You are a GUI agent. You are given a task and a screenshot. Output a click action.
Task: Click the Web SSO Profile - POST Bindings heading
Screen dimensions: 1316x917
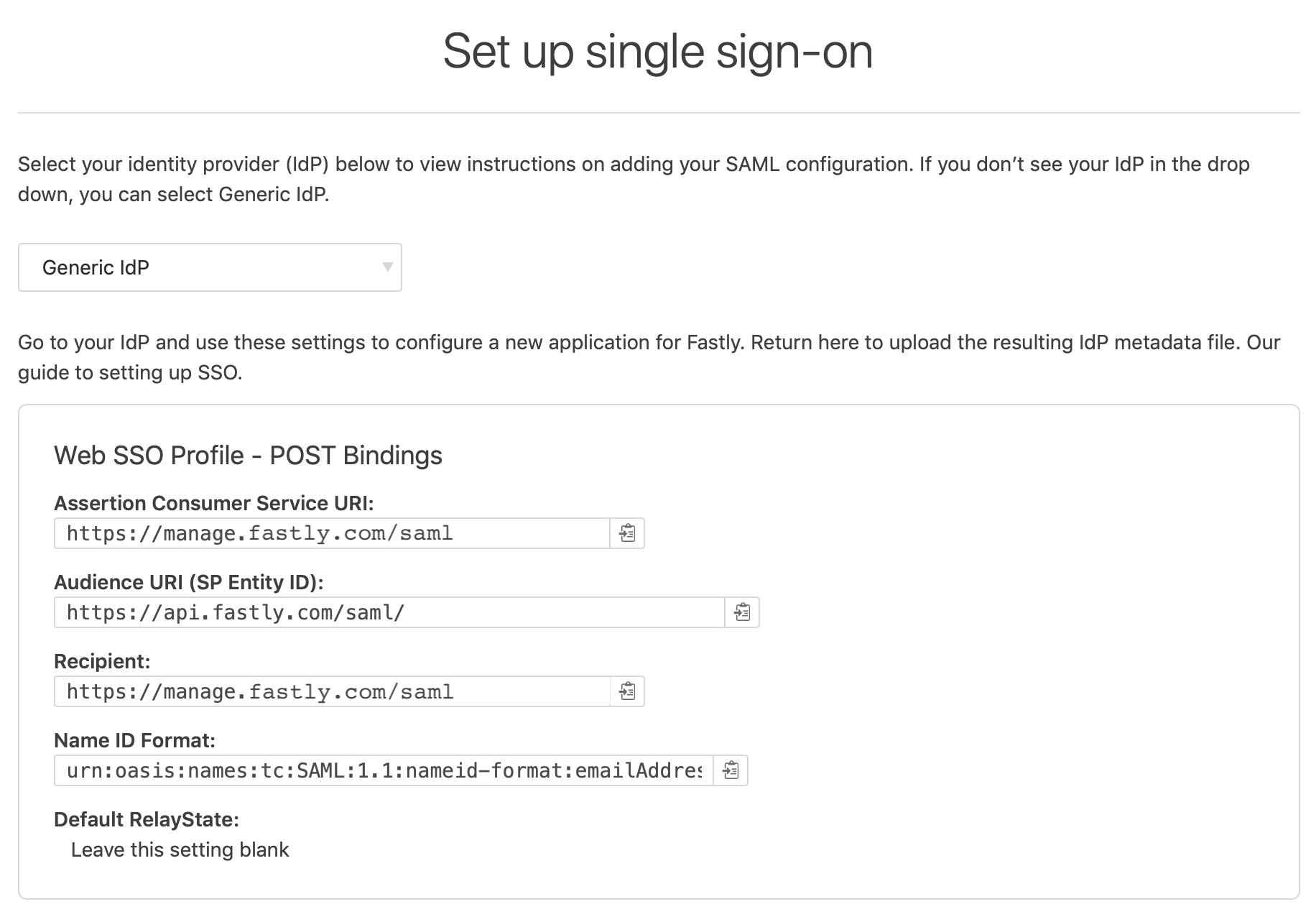point(248,454)
